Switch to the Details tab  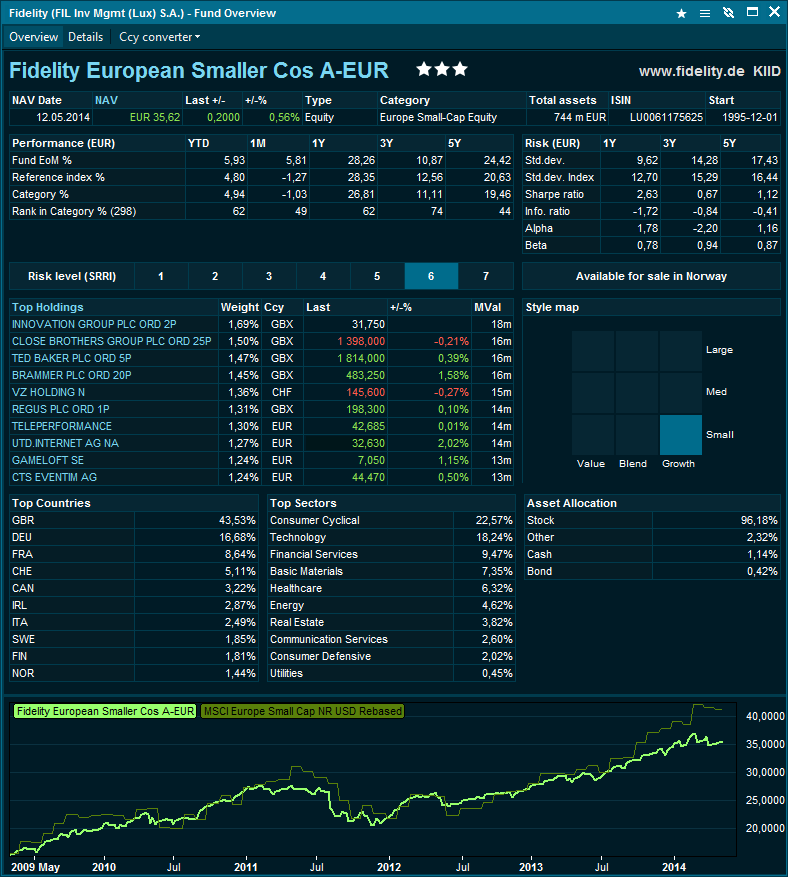(x=85, y=36)
